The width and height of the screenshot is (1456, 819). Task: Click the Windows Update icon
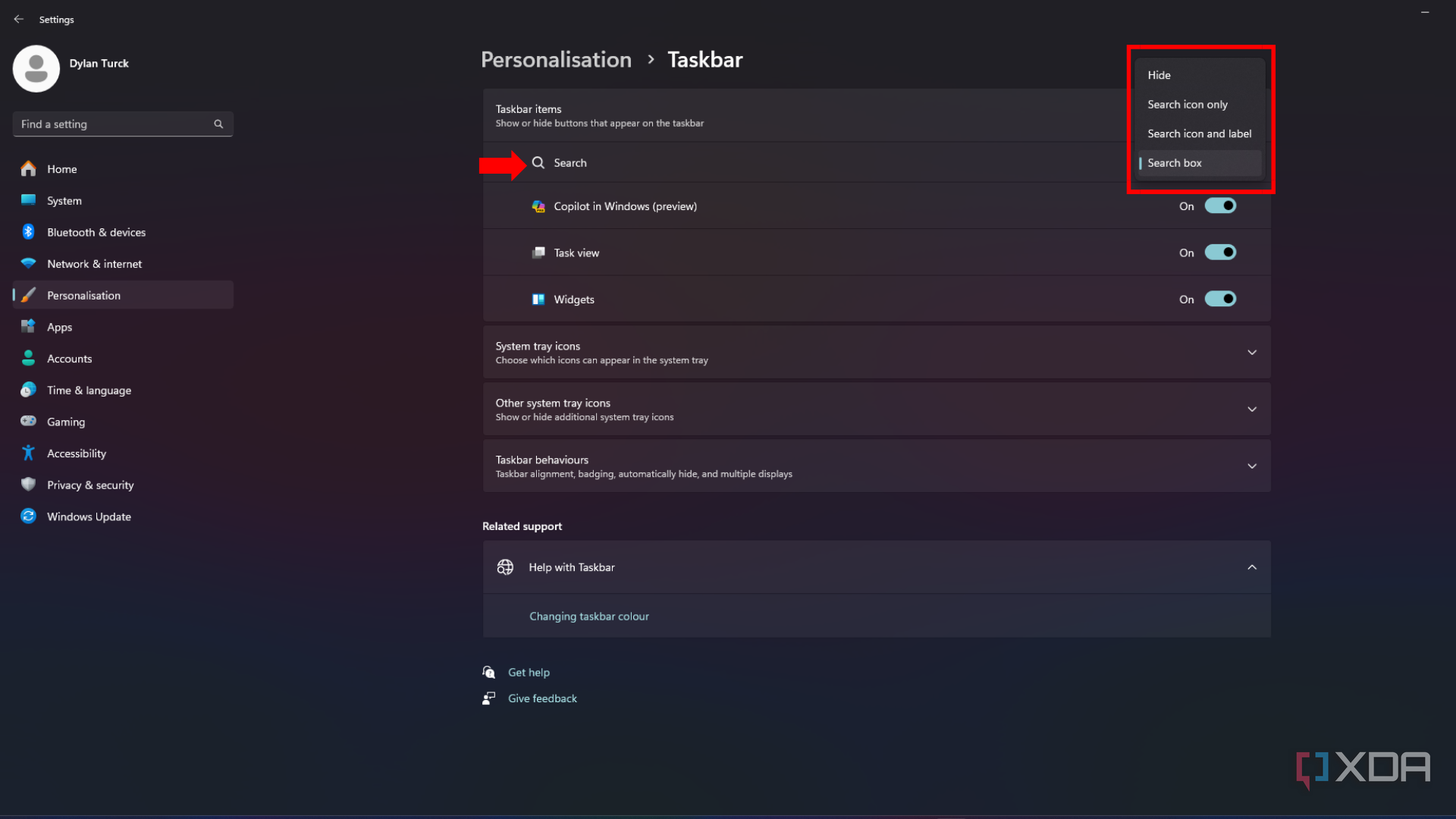coord(27,516)
